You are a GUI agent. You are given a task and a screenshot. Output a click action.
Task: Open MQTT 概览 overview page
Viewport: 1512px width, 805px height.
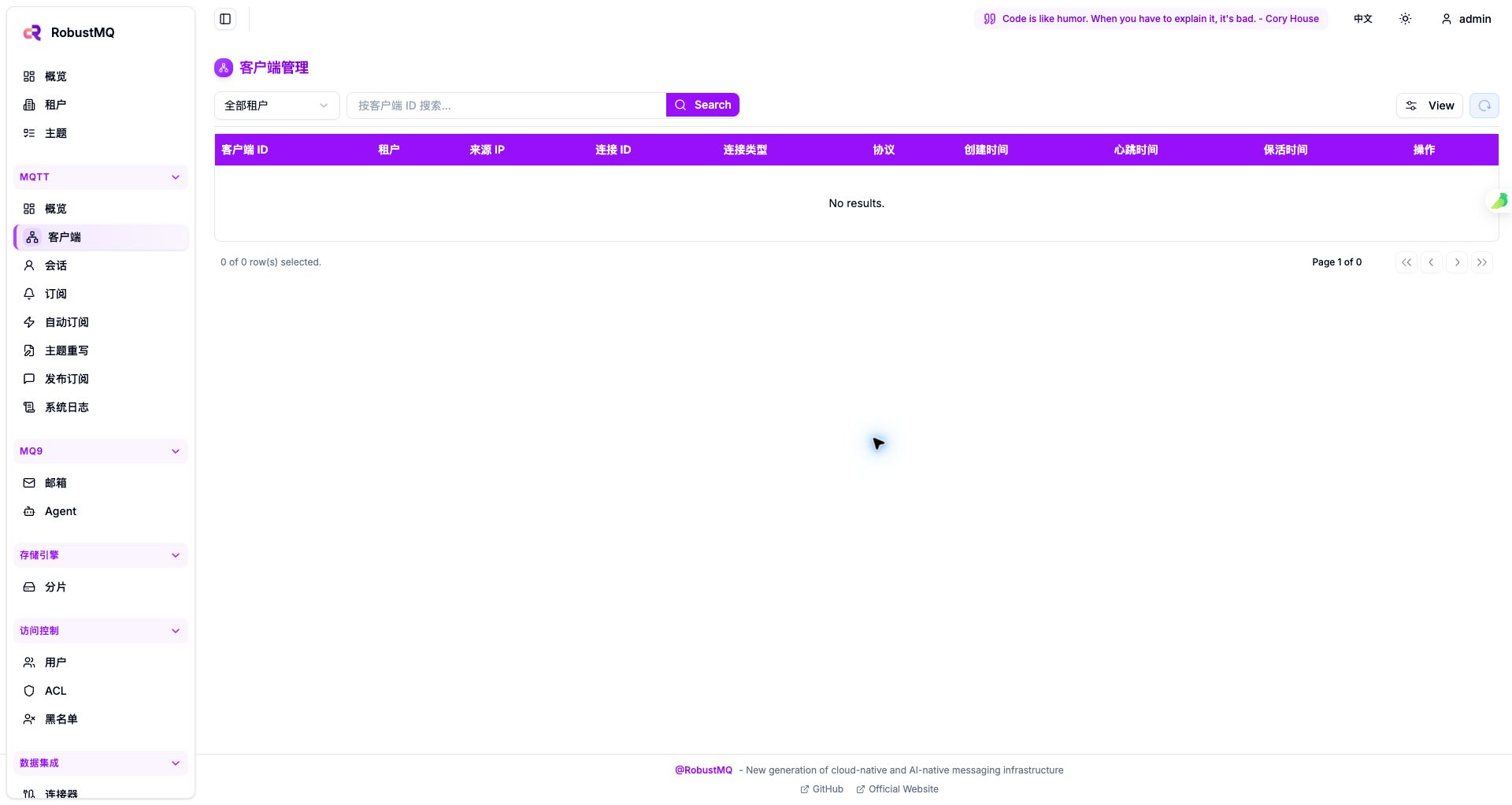[101, 209]
